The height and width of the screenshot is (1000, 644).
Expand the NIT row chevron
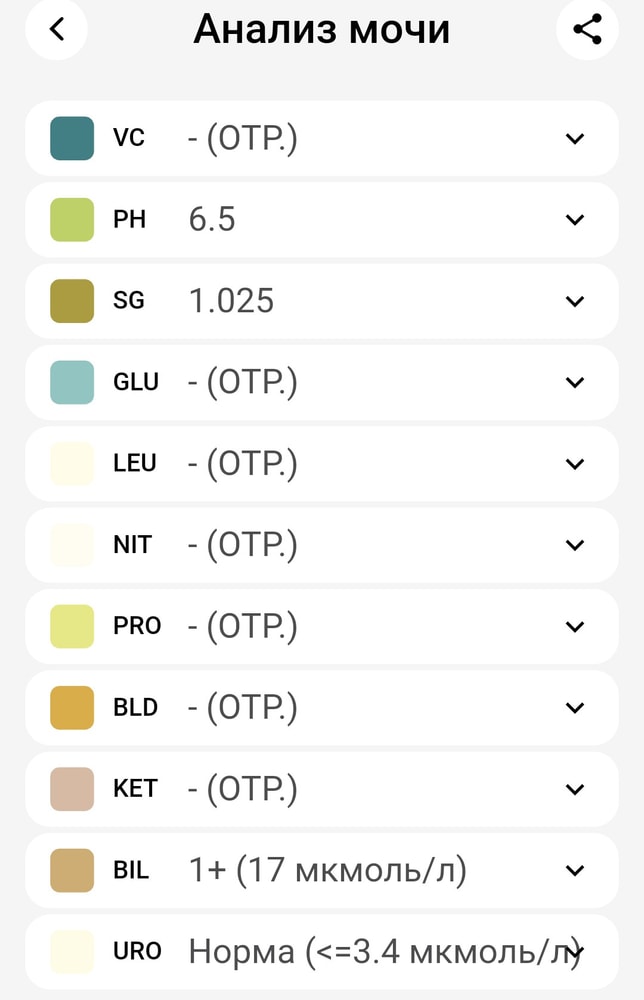[x=574, y=545]
